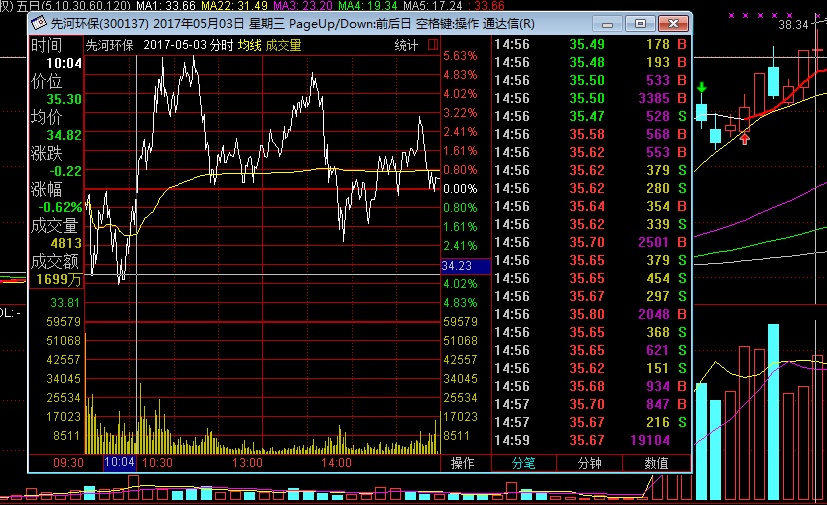Viewport: 827px width, 505px height.
Task: Click the MA22: 31.49 indicator in background
Action: [234, 6]
